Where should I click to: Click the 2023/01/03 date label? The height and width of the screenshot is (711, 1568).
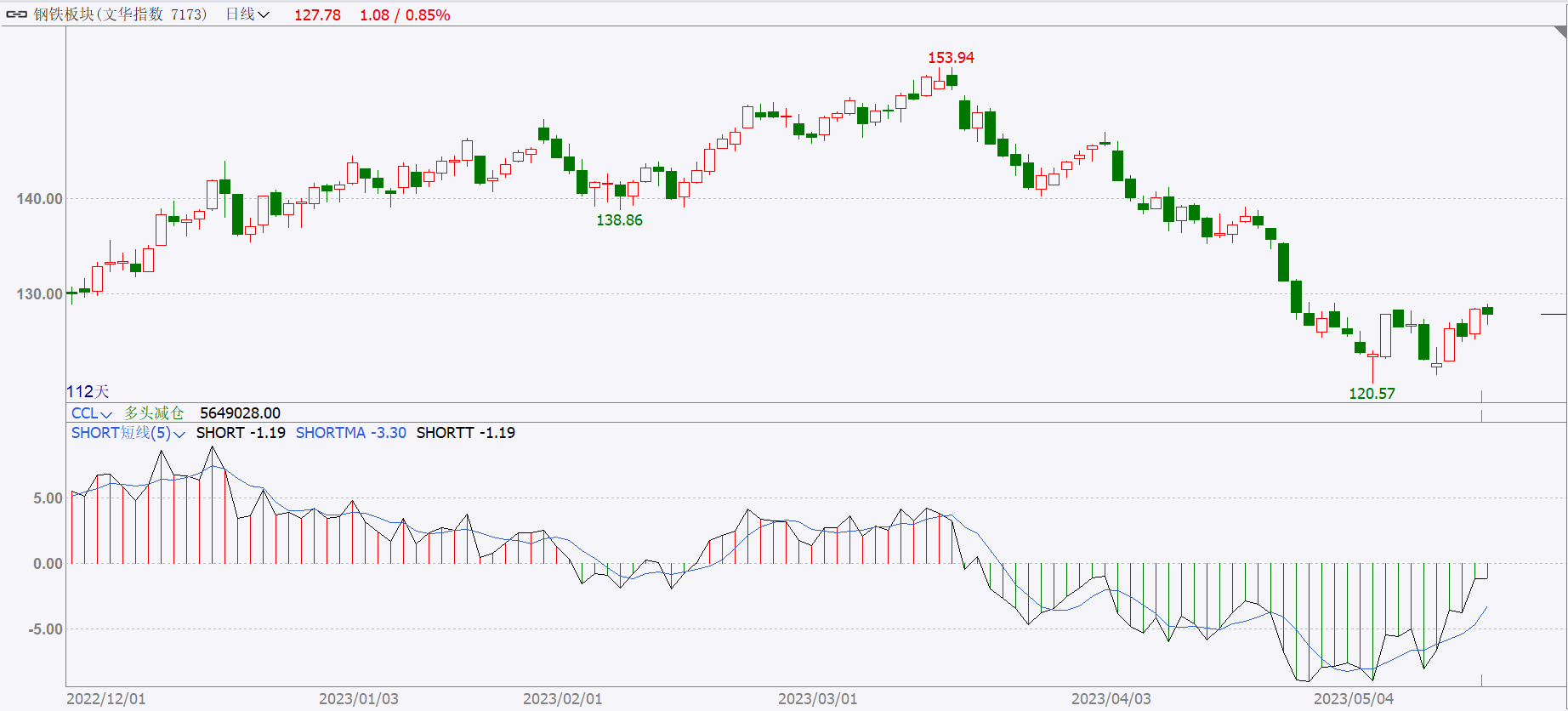coord(358,699)
